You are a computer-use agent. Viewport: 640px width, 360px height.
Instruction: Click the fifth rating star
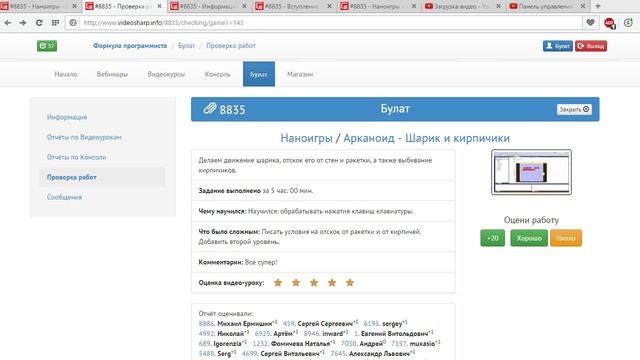click(350, 282)
